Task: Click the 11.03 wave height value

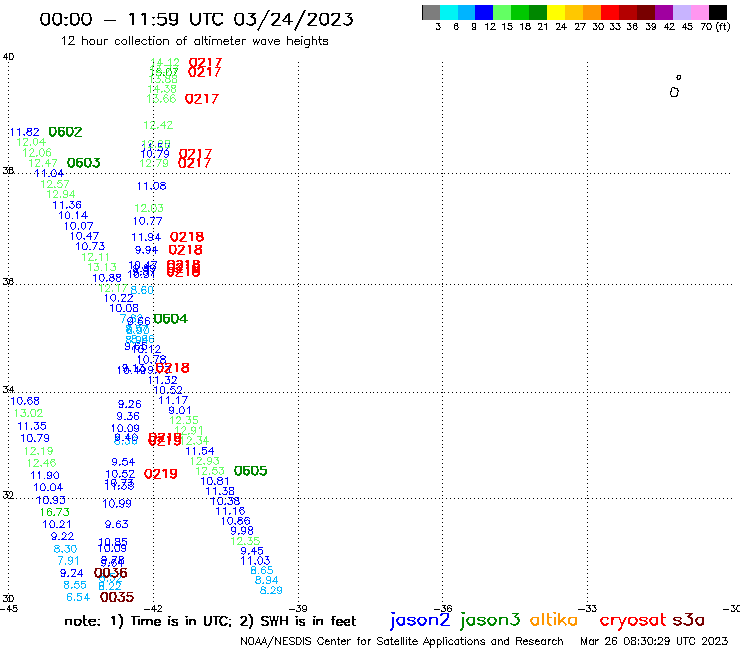Action: coord(255,561)
